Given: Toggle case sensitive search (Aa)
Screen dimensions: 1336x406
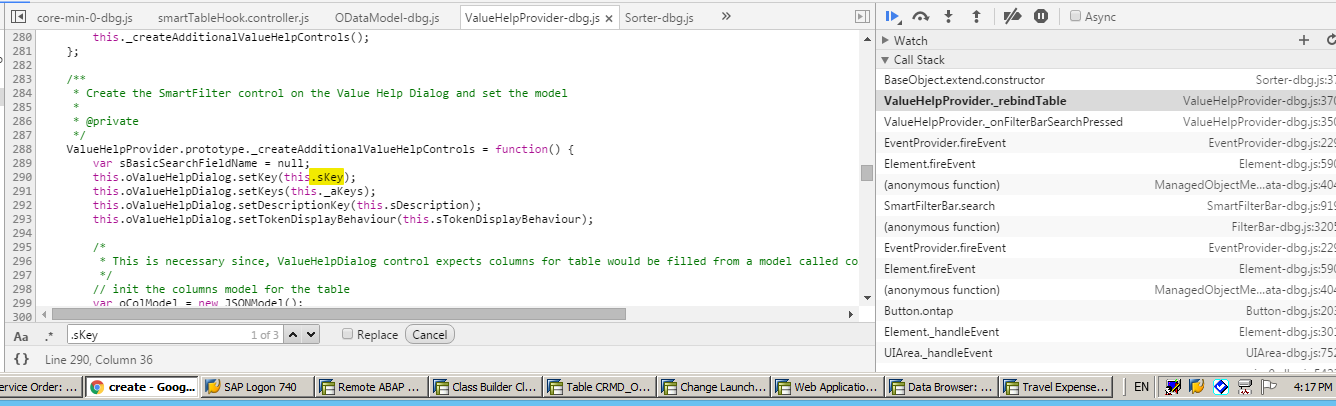Looking at the screenshot, I should click(x=21, y=335).
